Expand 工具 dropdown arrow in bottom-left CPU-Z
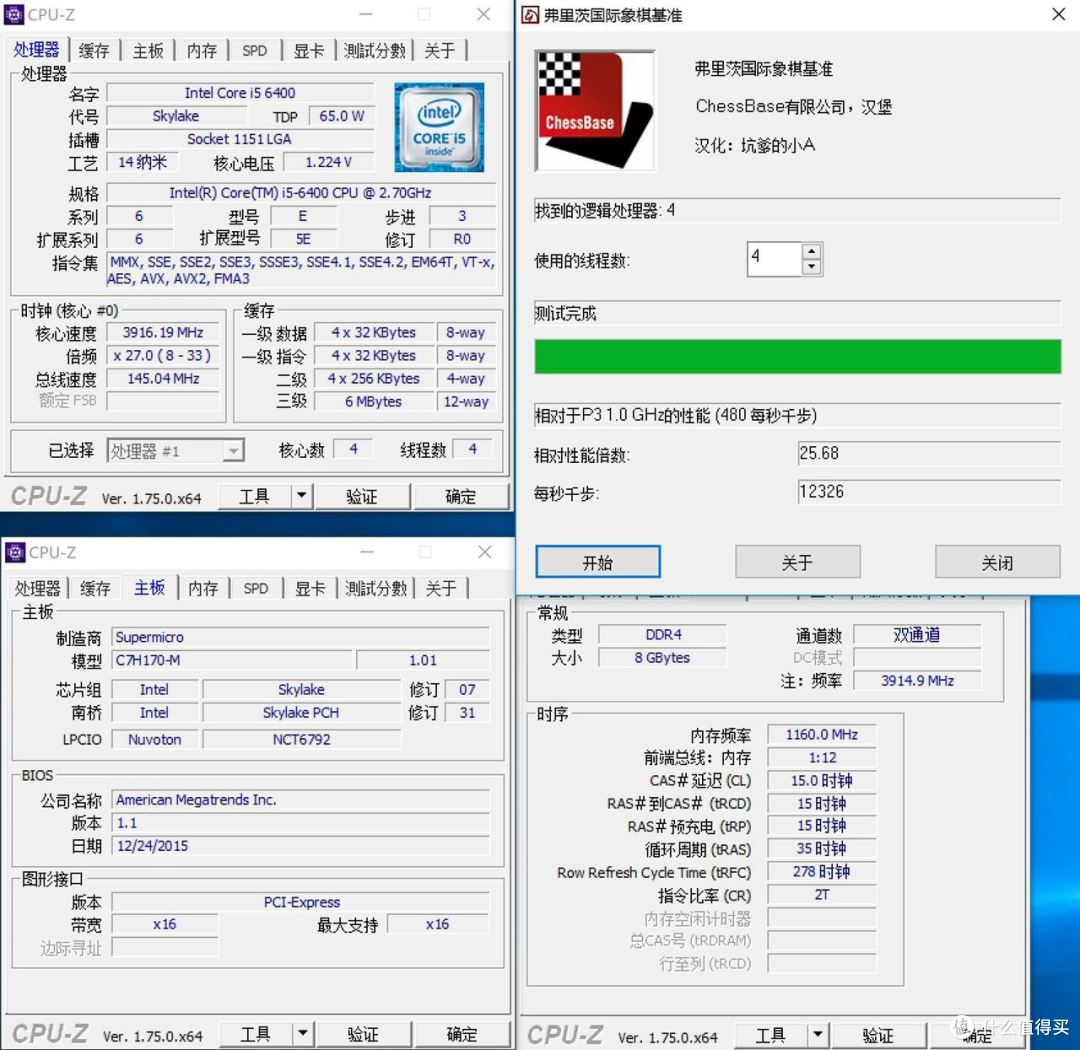Viewport: 1080px width, 1050px height. click(303, 1033)
